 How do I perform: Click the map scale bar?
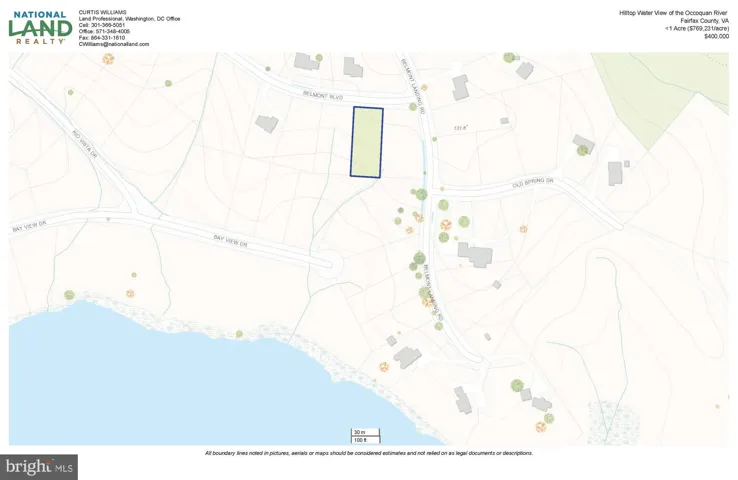pyautogui.click(x=359, y=435)
